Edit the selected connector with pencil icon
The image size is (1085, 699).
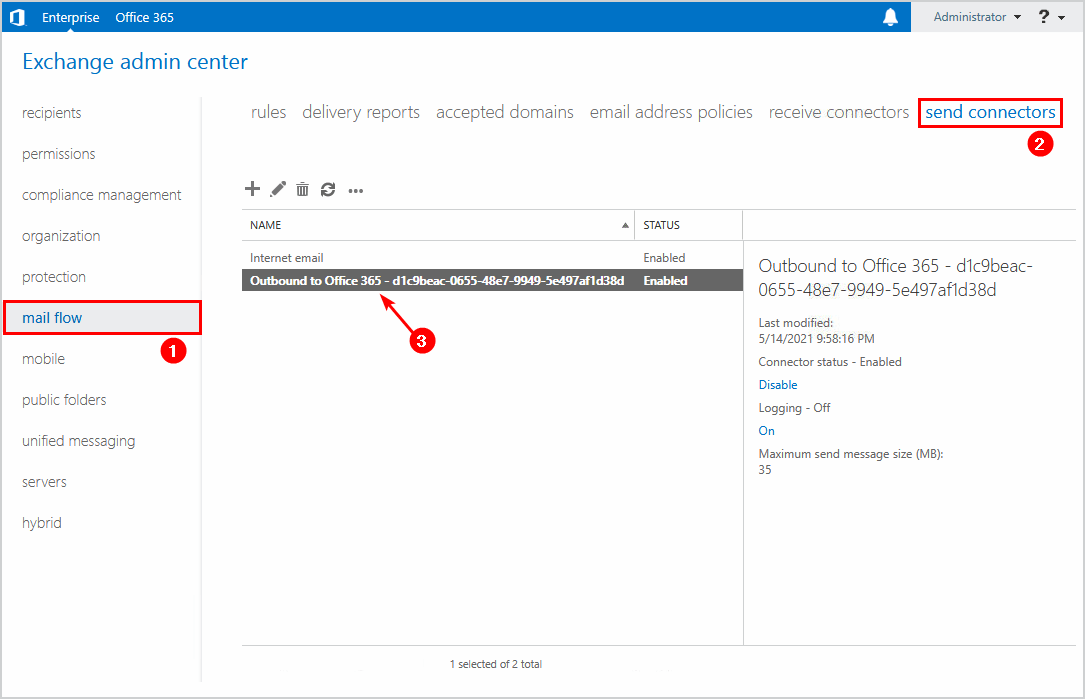point(278,189)
